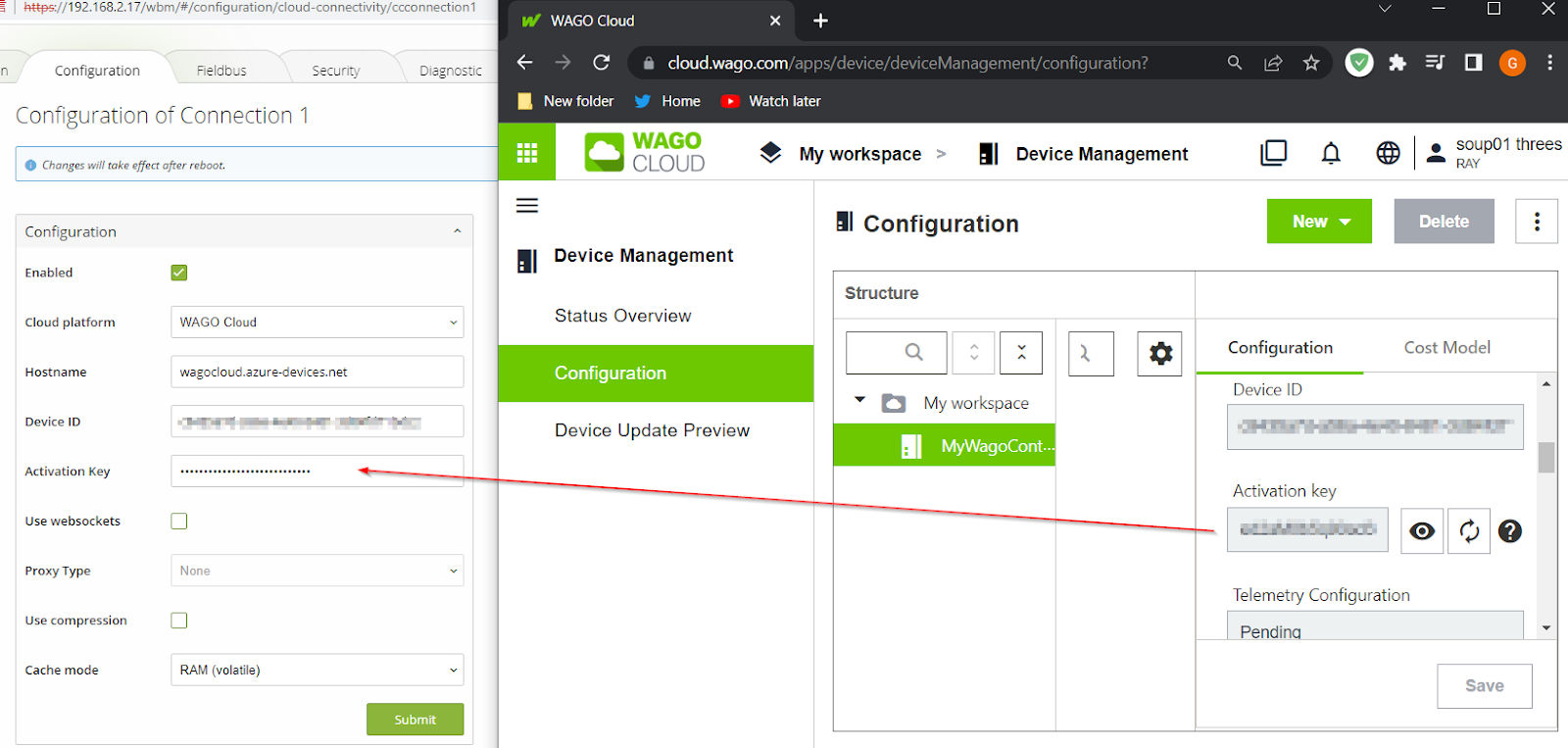This screenshot has height=748, width=1568.
Task: Collapse My workspace tree node
Action: (x=859, y=400)
